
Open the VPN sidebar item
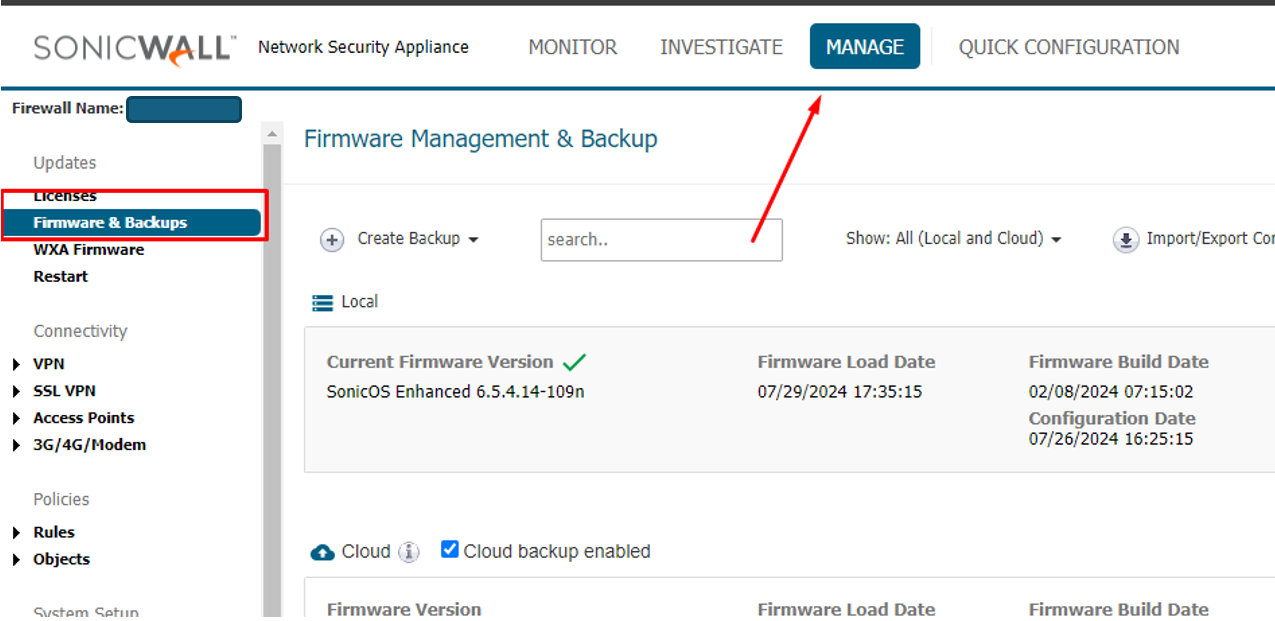pyautogui.click(x=49, y=365)
